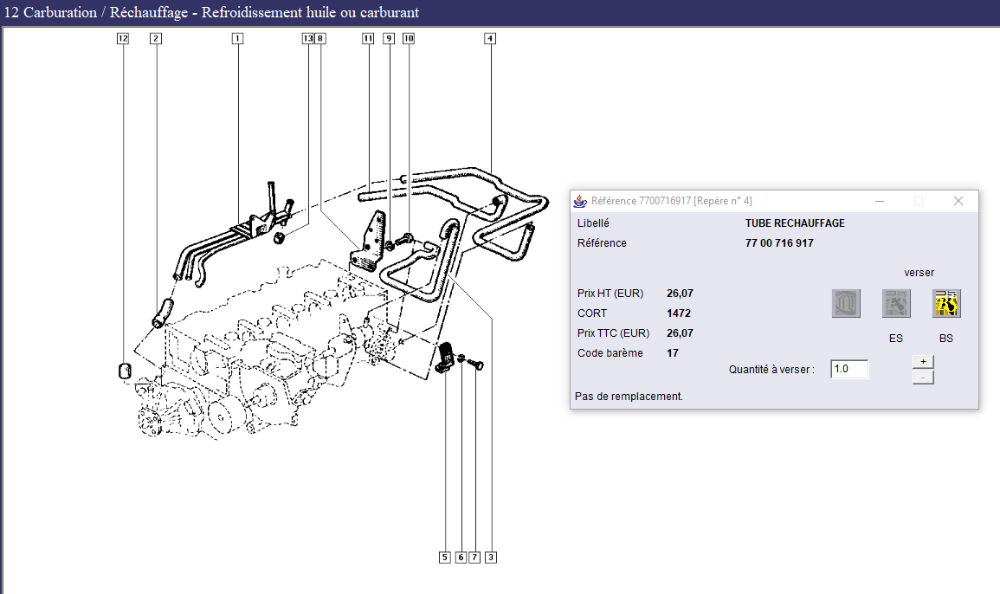
Task: Select part marker 11 in the diagram
Action: point(368,39)
